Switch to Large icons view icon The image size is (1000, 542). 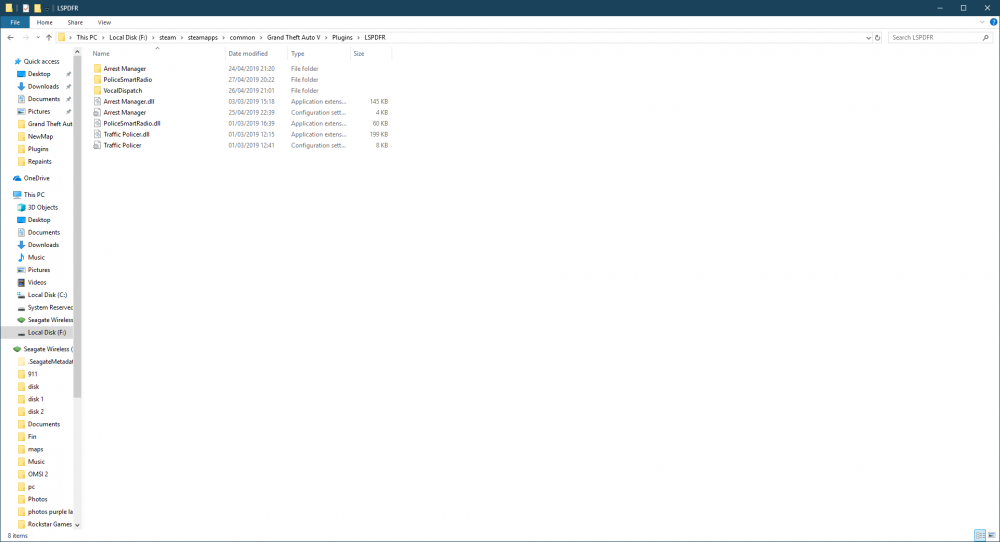[992, 536]
